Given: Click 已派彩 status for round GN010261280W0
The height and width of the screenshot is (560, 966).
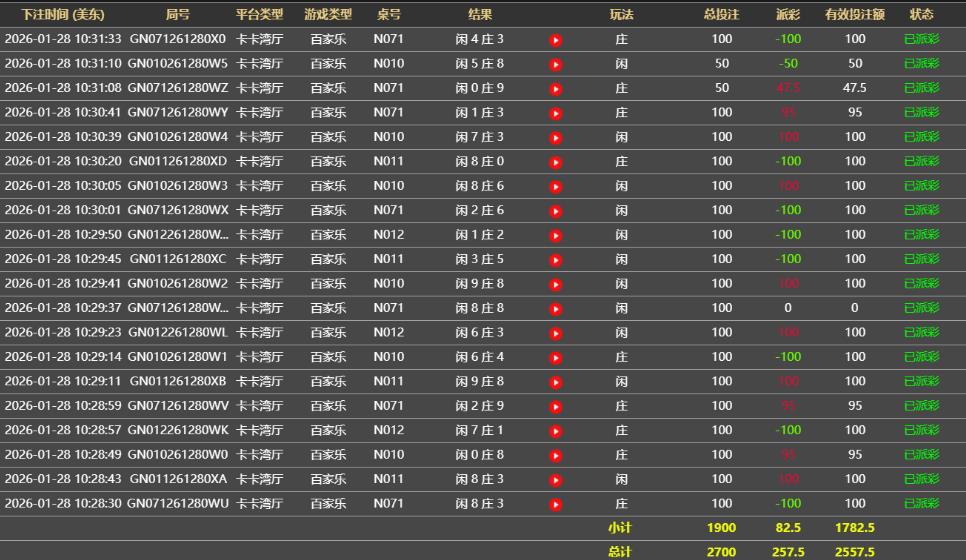Looking at the screenshot, I should point(921,455).
